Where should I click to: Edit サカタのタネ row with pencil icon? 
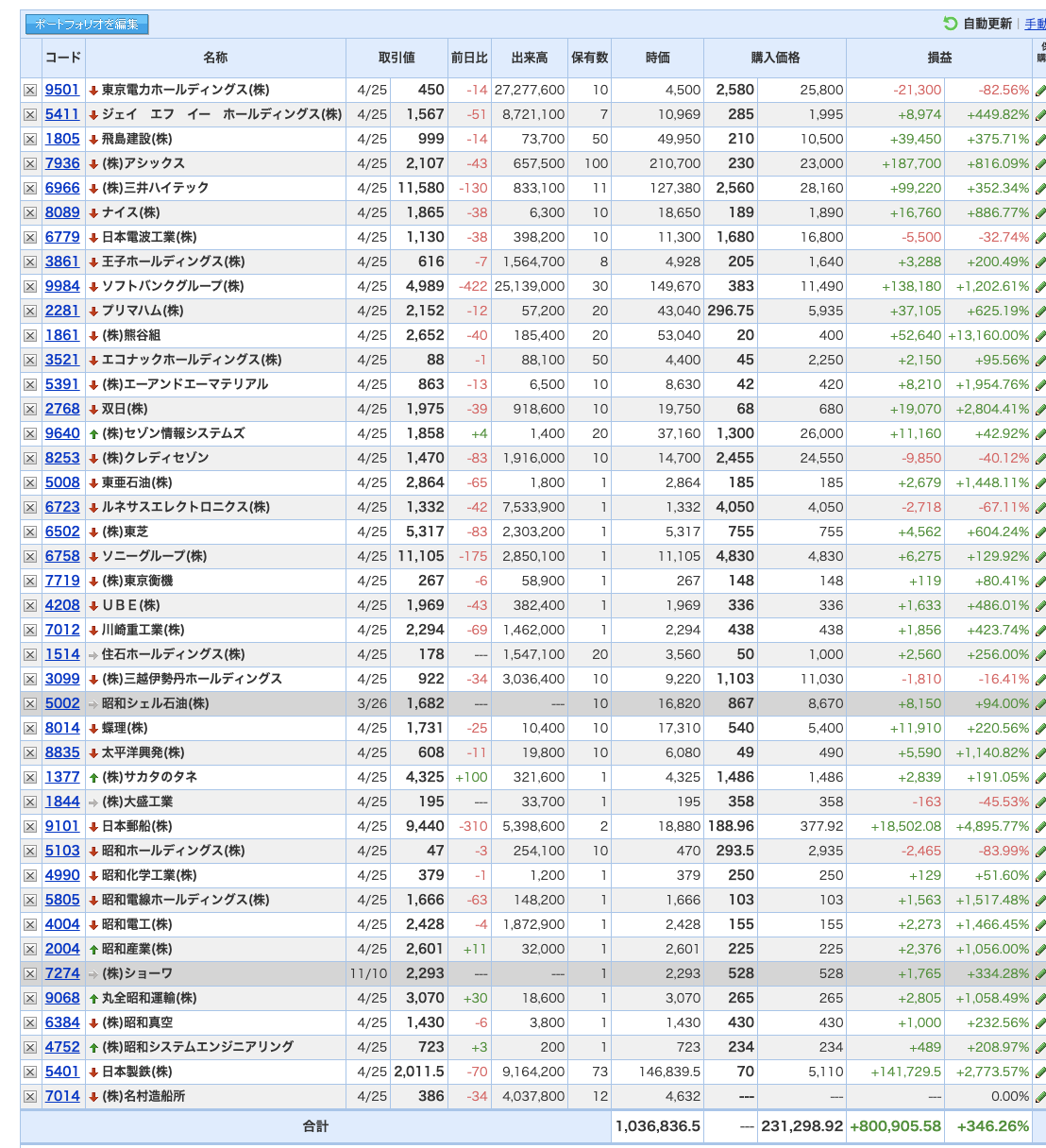click(x=1040, y=778)
